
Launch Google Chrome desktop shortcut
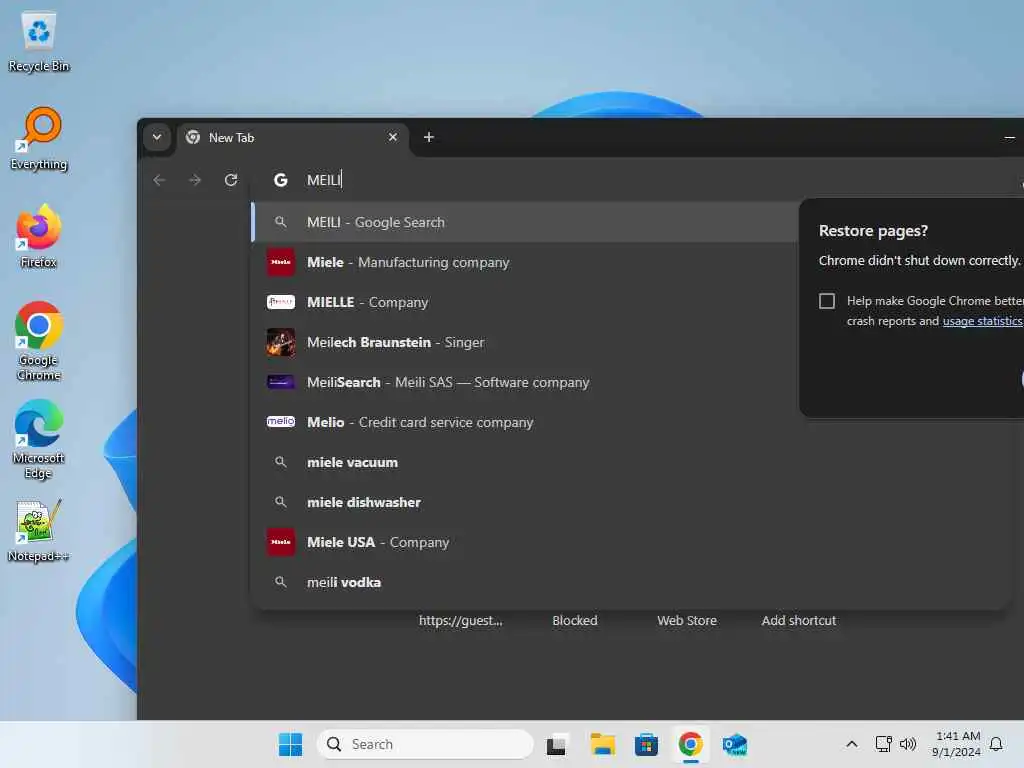[x=39, y=341]
